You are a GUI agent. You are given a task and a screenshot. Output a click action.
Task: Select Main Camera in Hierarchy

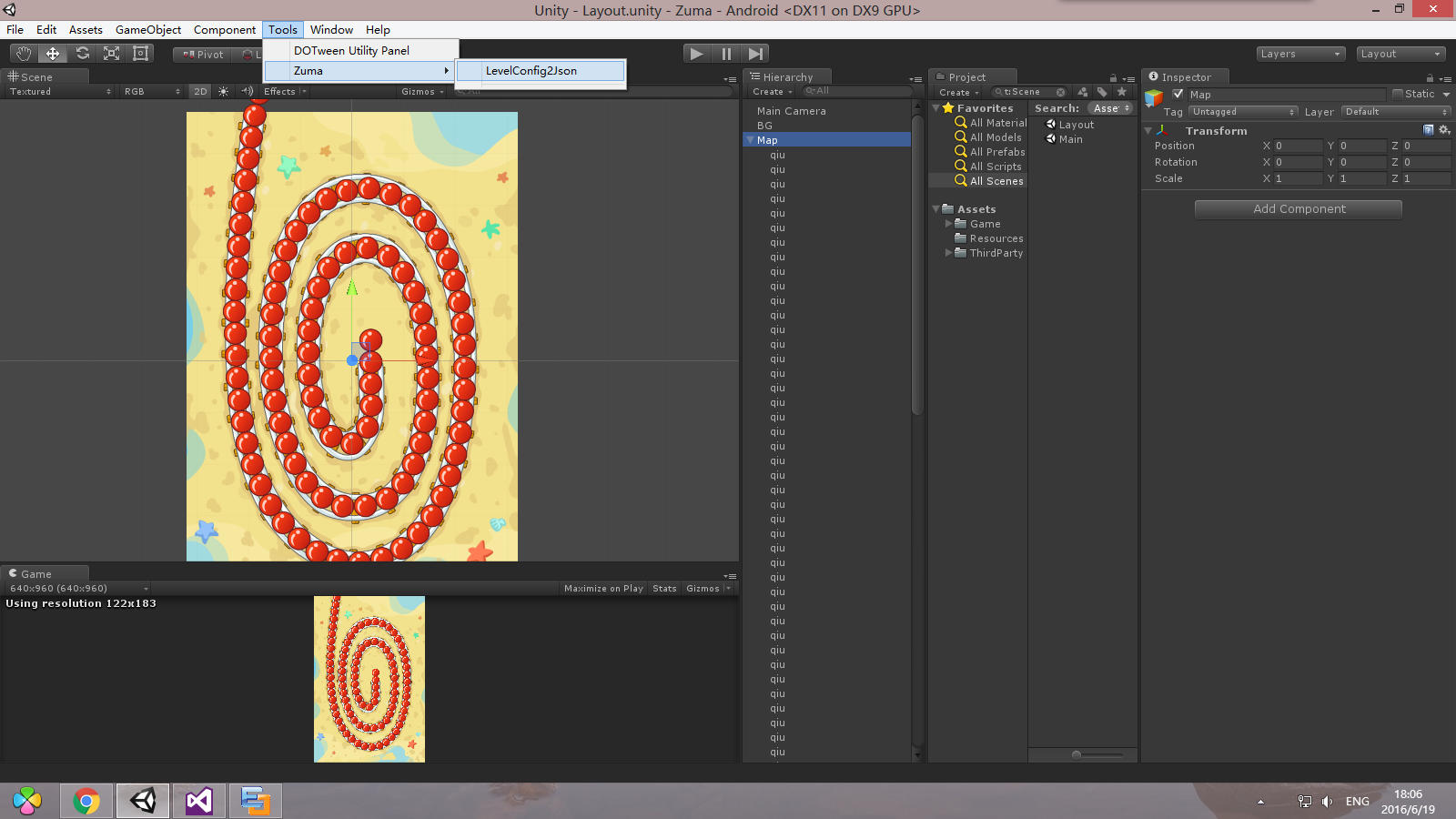pos(792,111)
